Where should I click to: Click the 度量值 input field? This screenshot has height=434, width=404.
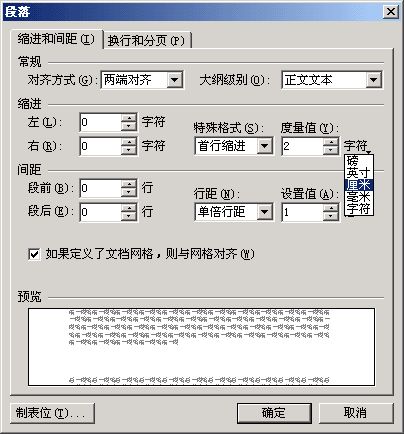[302, 146]
